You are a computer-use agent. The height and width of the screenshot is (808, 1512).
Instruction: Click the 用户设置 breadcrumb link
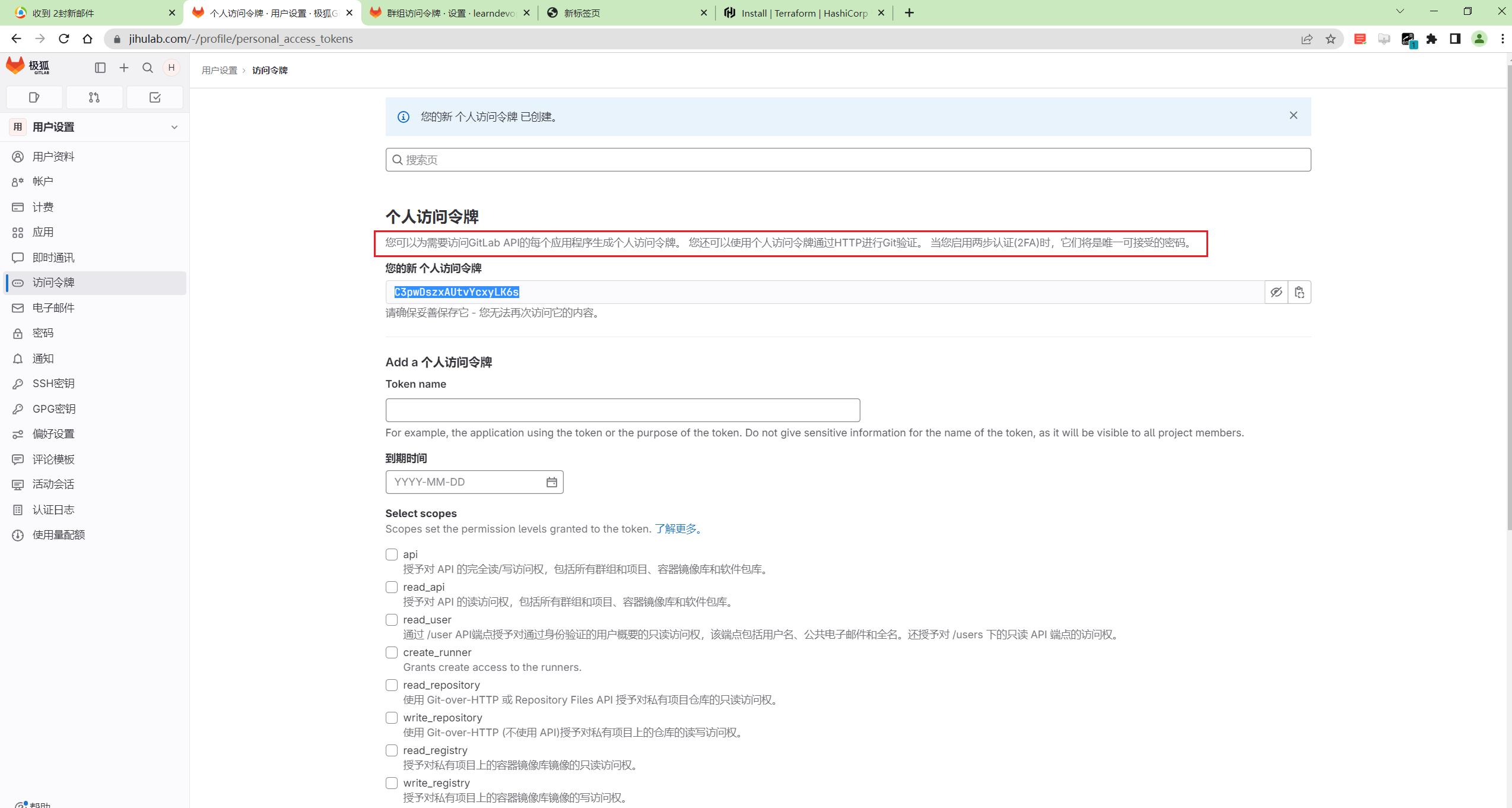pyautogui.click(x=220, y=70)
